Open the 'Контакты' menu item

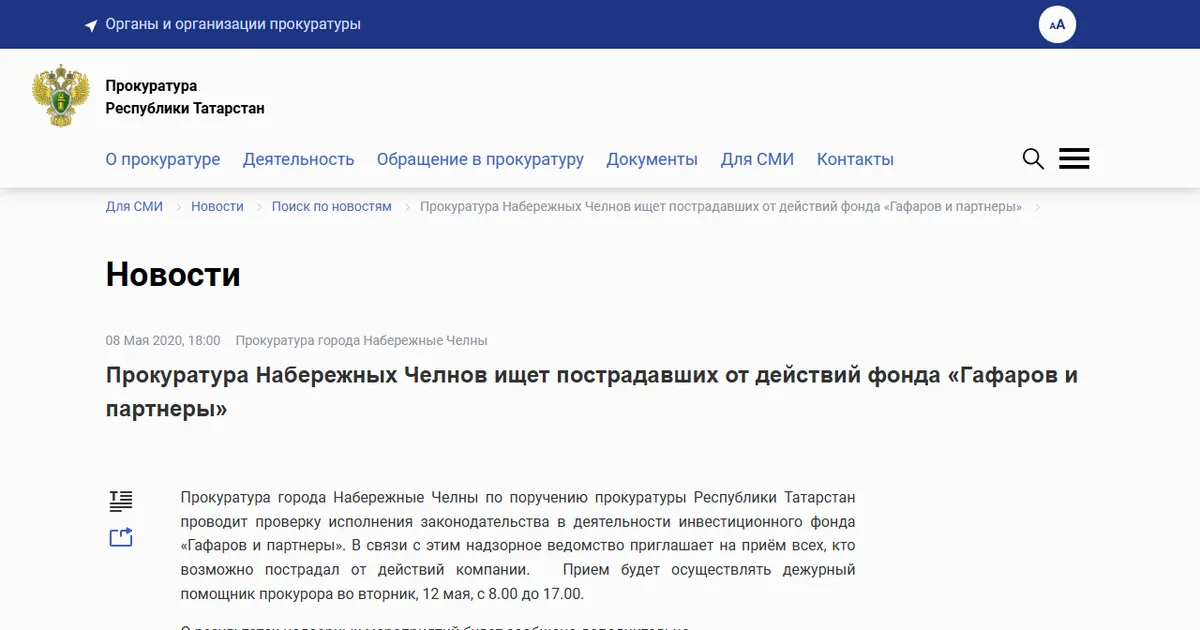coord(855,159)
